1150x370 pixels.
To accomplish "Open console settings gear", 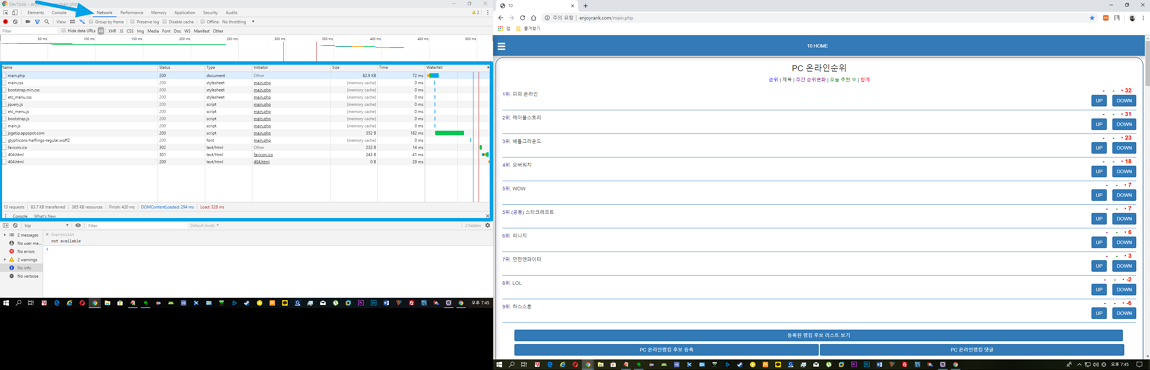I will (x=487, y=225).
